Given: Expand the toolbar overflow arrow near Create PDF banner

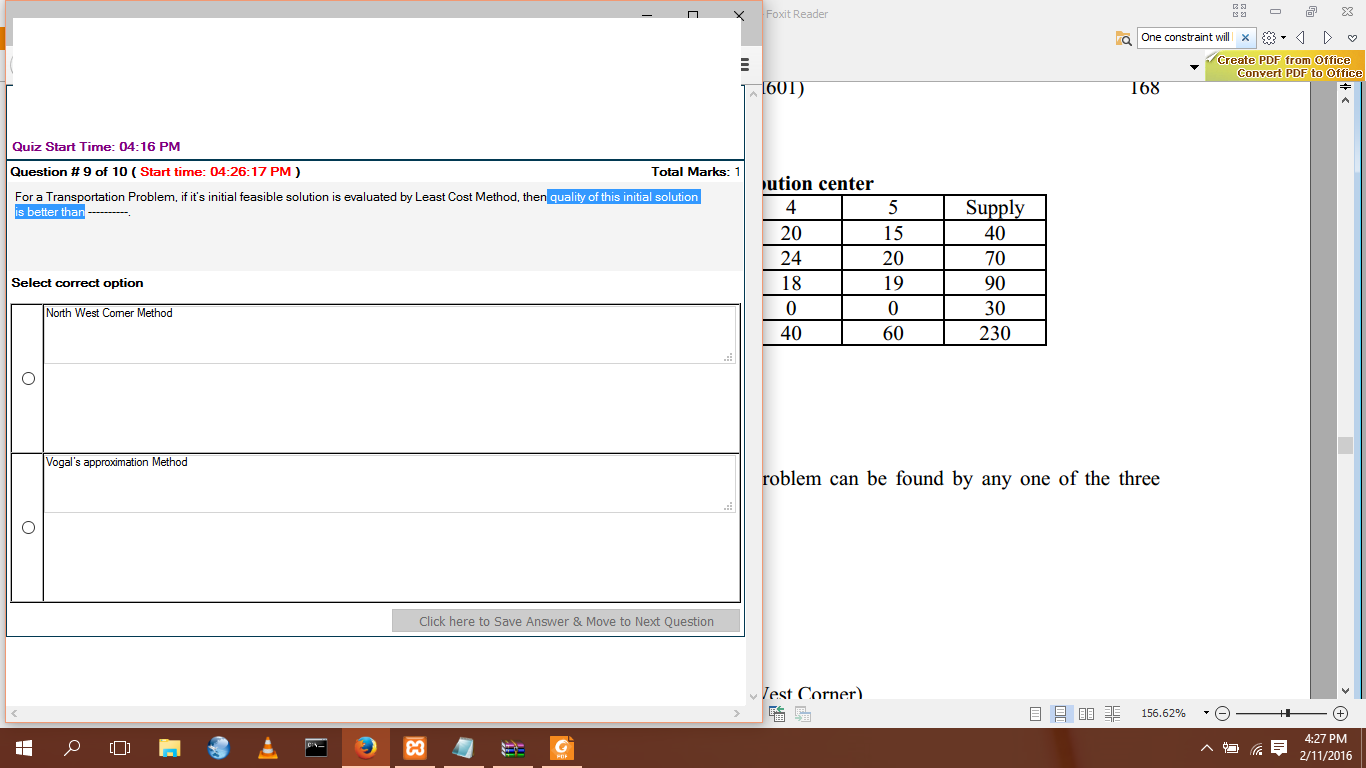Looking at the screenshot, I should [1194, 67].
